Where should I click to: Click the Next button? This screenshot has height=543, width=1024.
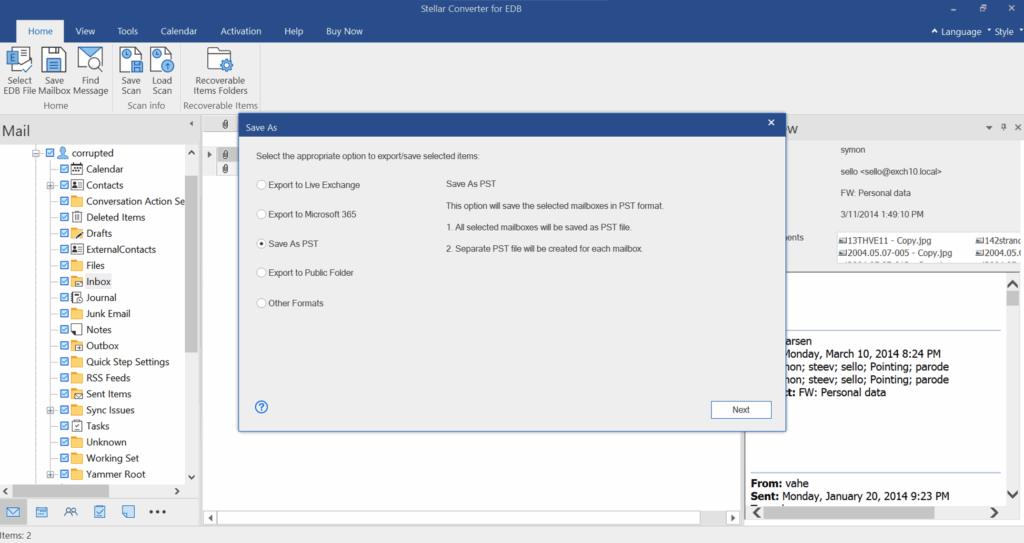(741, 410)
